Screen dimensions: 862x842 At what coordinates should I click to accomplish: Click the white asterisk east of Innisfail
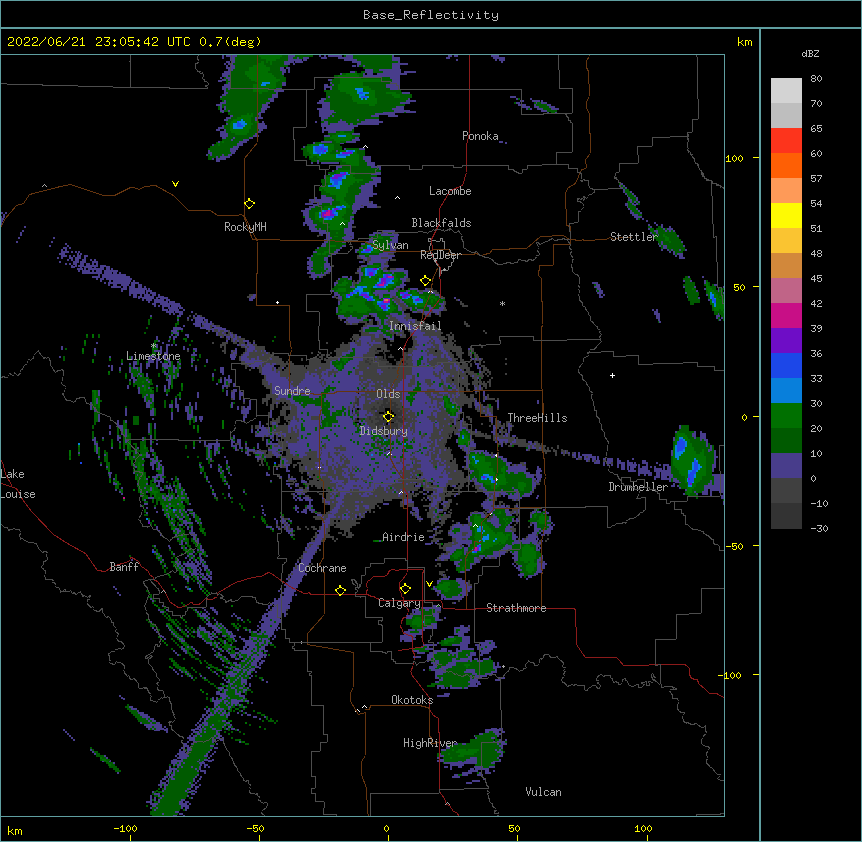[x=502, y=303]
